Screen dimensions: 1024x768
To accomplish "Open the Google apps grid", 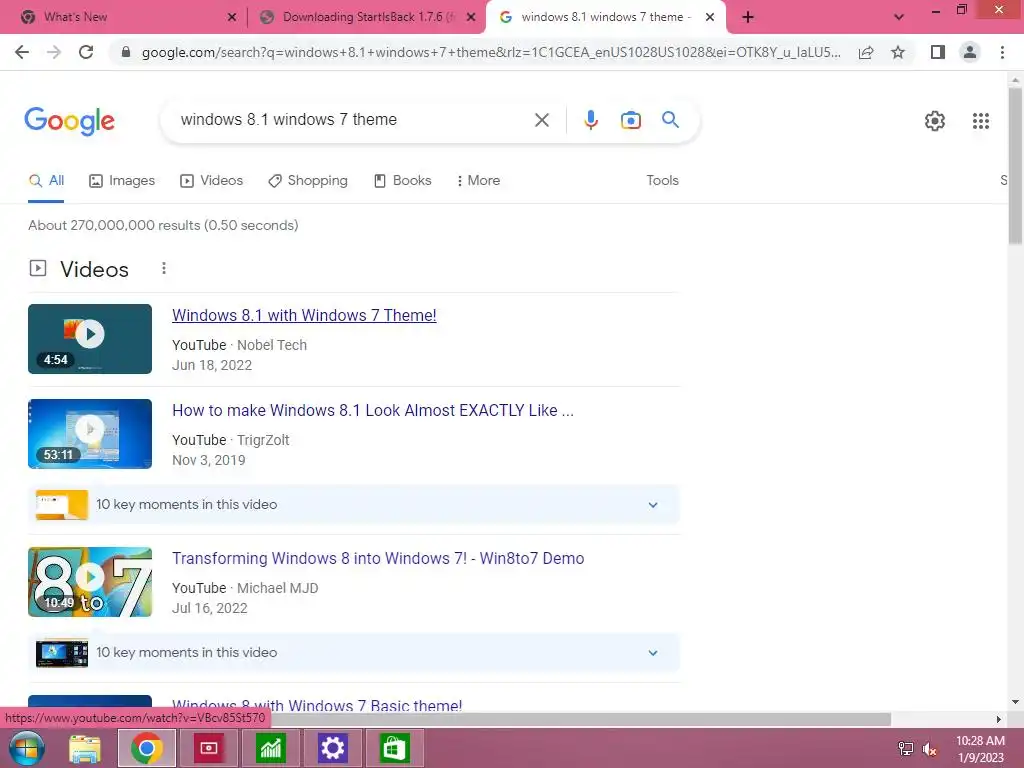I will coord(980,121).
